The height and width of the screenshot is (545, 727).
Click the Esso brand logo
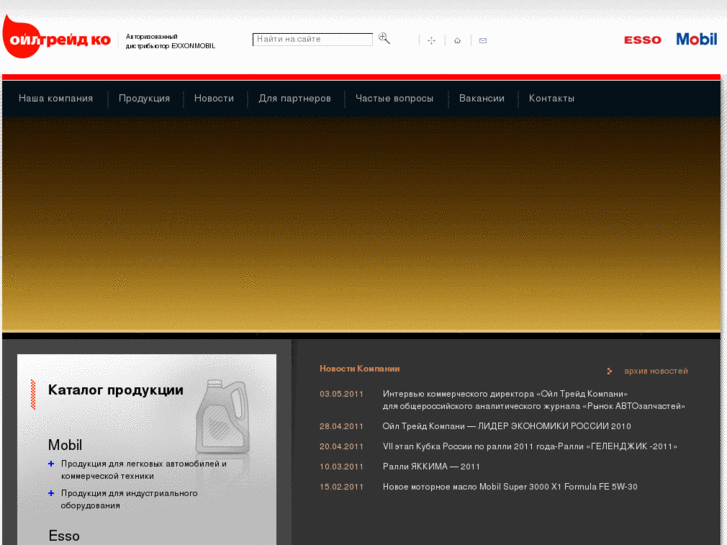(643, 40)
